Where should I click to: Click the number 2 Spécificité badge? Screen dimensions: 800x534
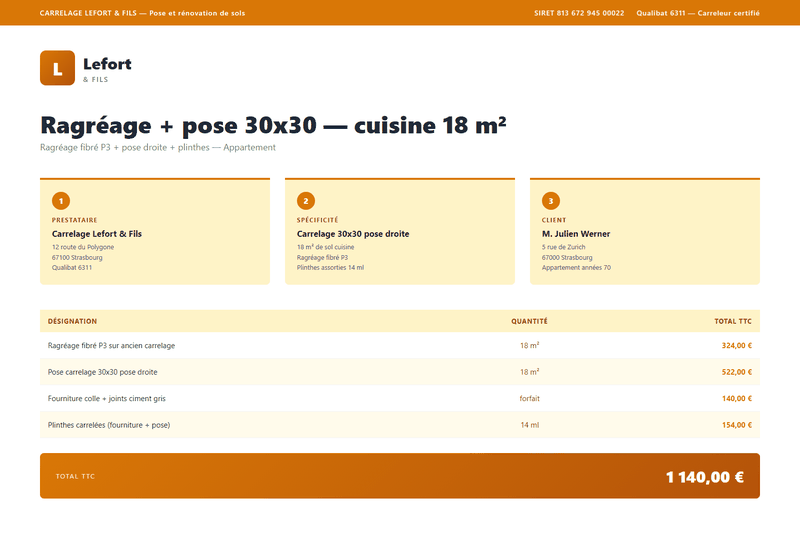[x=306, y=201]
